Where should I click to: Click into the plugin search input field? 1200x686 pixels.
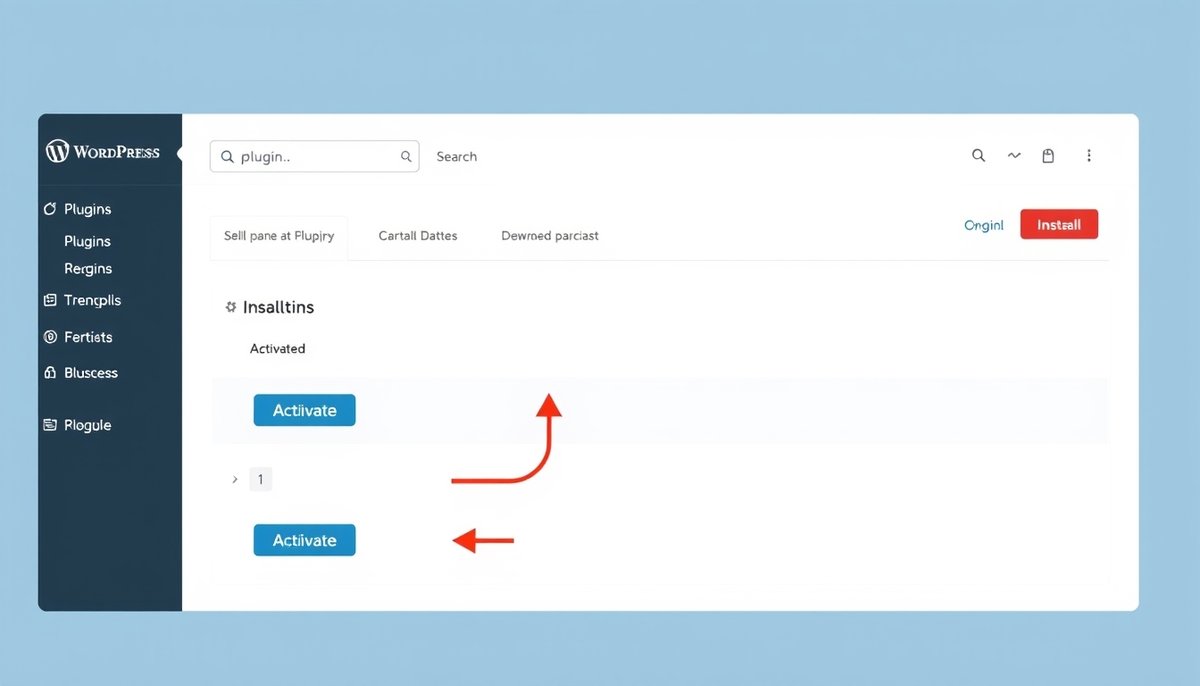tap(315, 157)
